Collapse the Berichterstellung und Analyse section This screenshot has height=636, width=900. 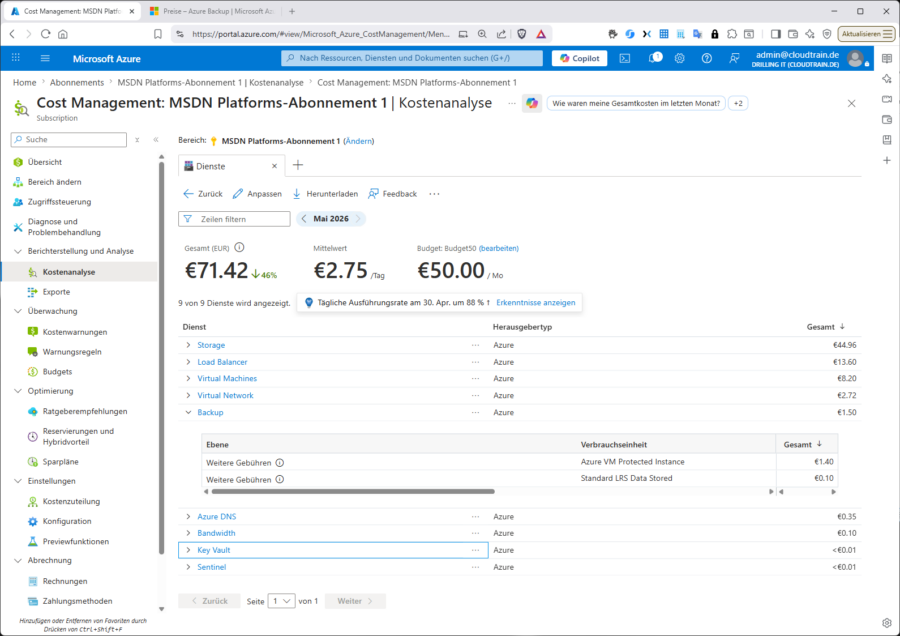click(18, 251)
